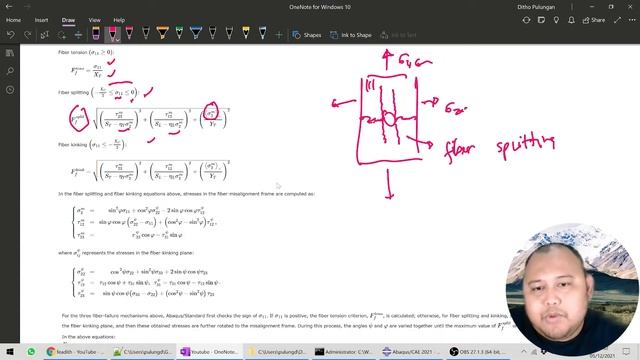Open the View tab
The width and height of the screenshot is (640, 360).
[94, 20]
